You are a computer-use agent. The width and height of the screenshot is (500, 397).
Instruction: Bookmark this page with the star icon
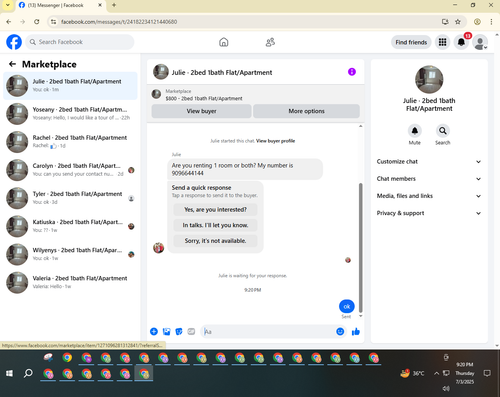pyautogui.click(x=458, y=22)
